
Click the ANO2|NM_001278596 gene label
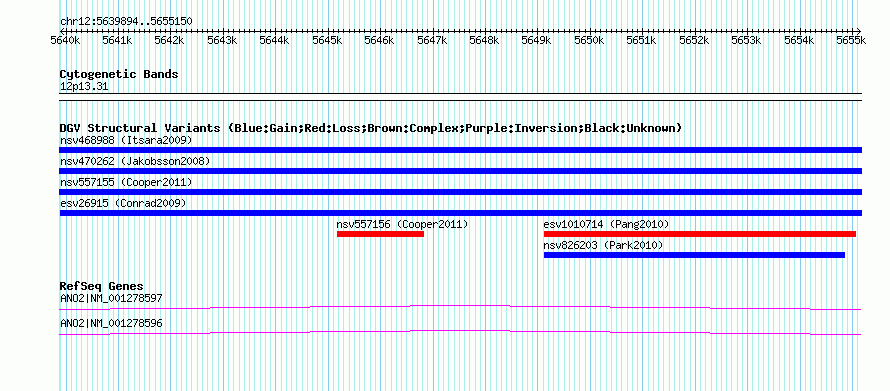[x=111, y=323]
